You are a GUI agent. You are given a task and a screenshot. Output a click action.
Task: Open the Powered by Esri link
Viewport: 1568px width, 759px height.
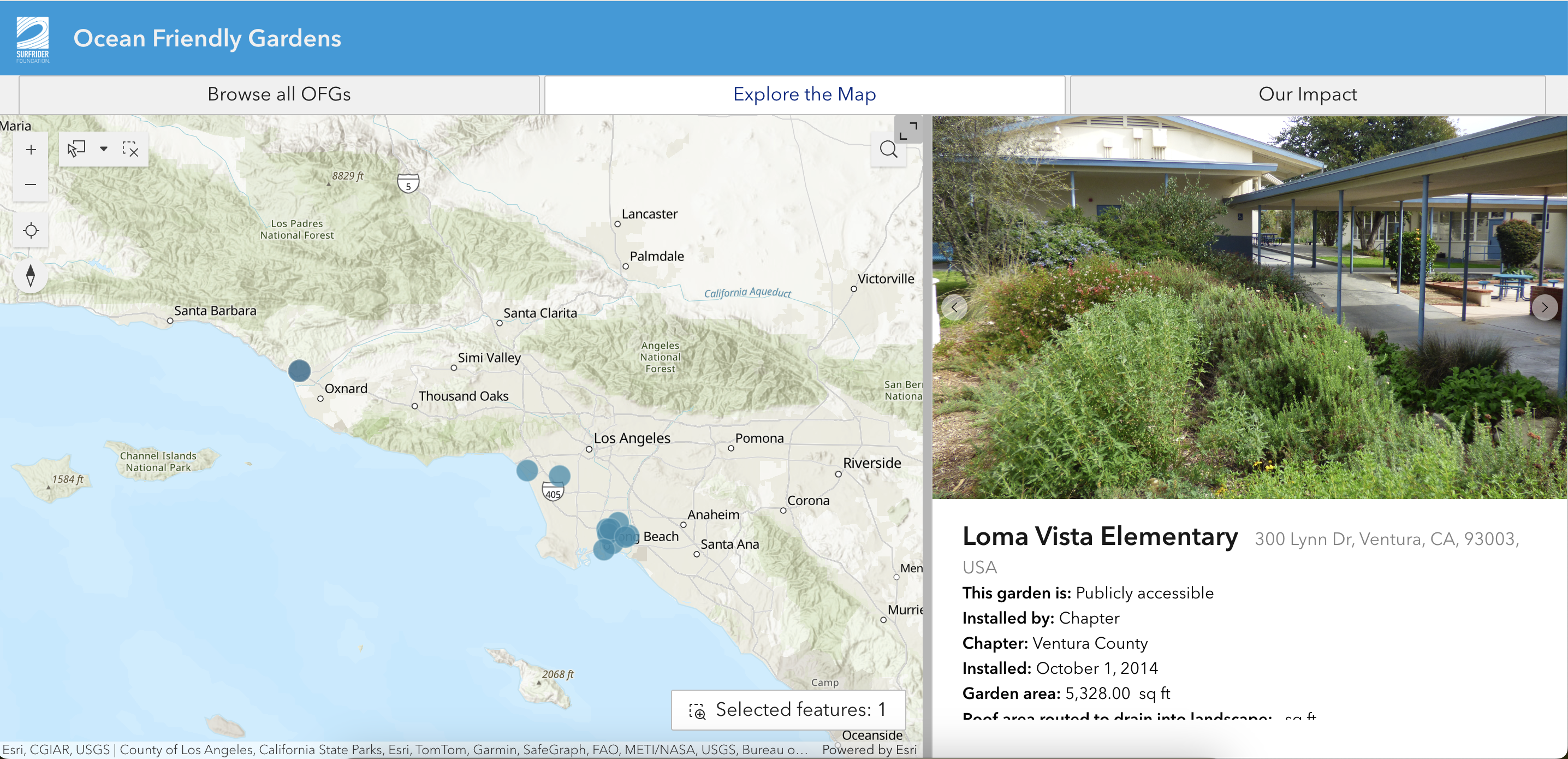[x=869, y=750]
